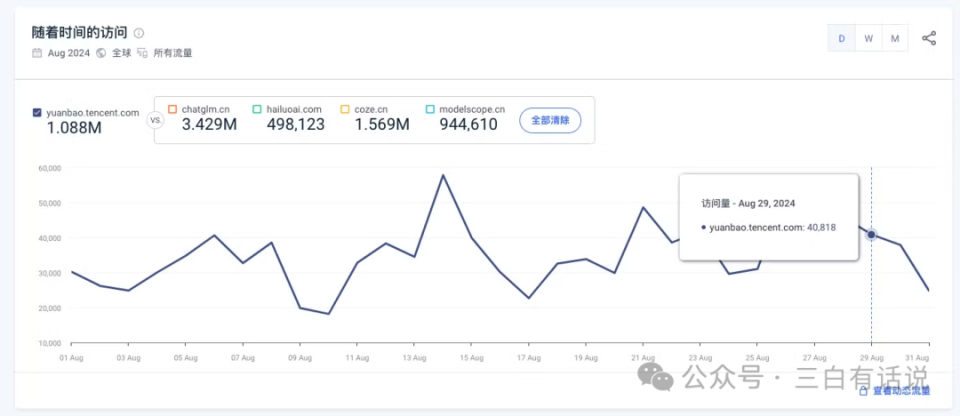Tick the modelscope.cn checkbox
Viewport: 960px width, 416px height.
point(430,109)
